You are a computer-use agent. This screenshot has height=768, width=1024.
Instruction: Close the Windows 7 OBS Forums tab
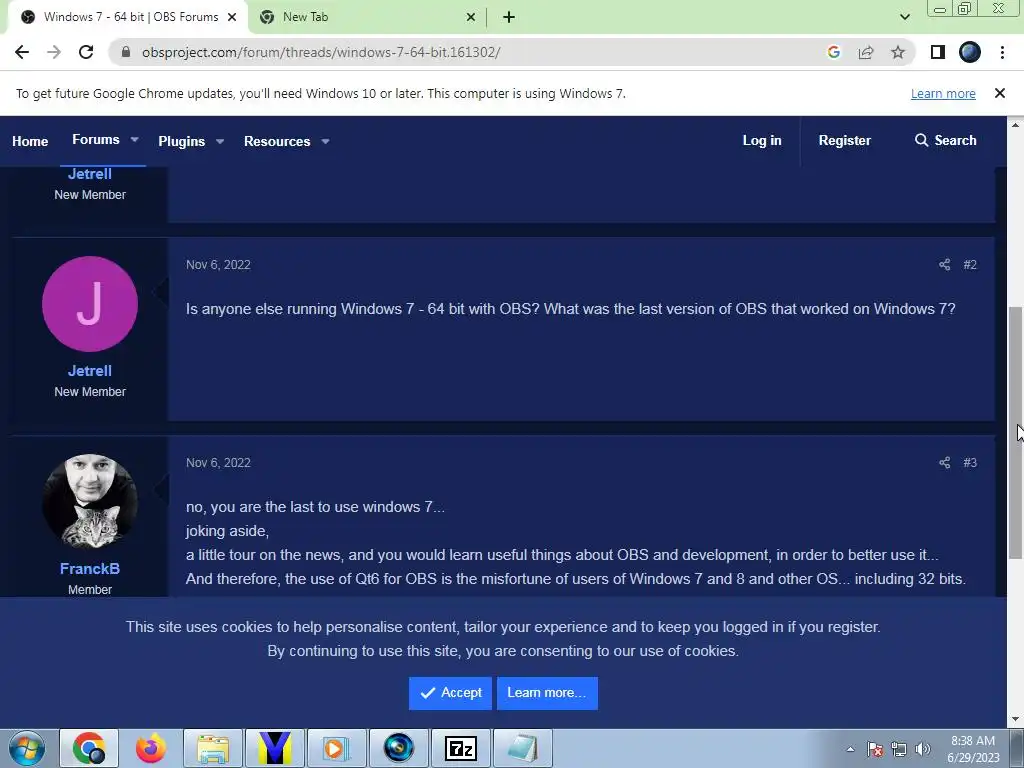[x=232, y=17]
